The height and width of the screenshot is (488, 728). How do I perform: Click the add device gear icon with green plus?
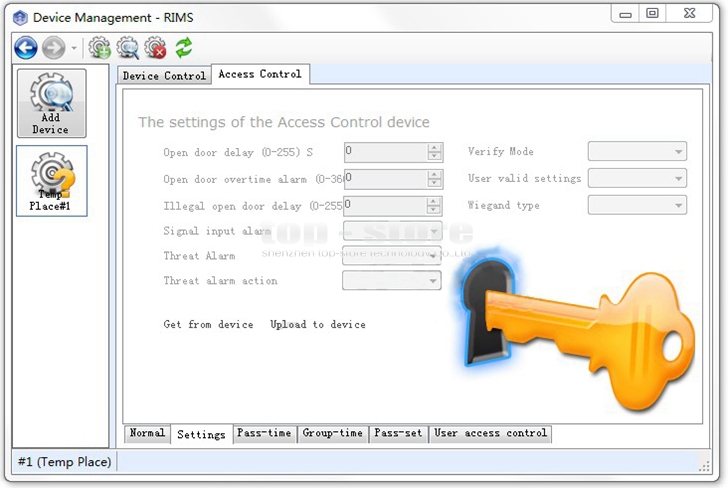[x=100, y=47]
